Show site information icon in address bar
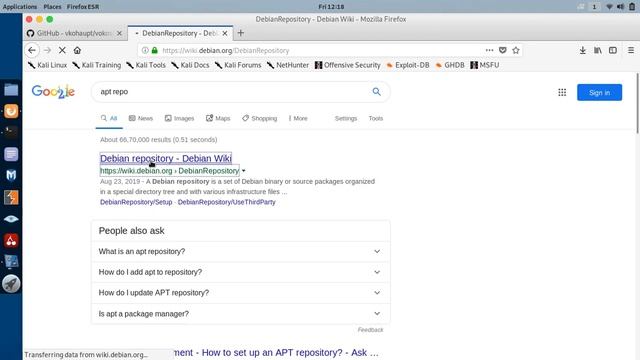Viewport: 640px width, 360px height. 145,50
